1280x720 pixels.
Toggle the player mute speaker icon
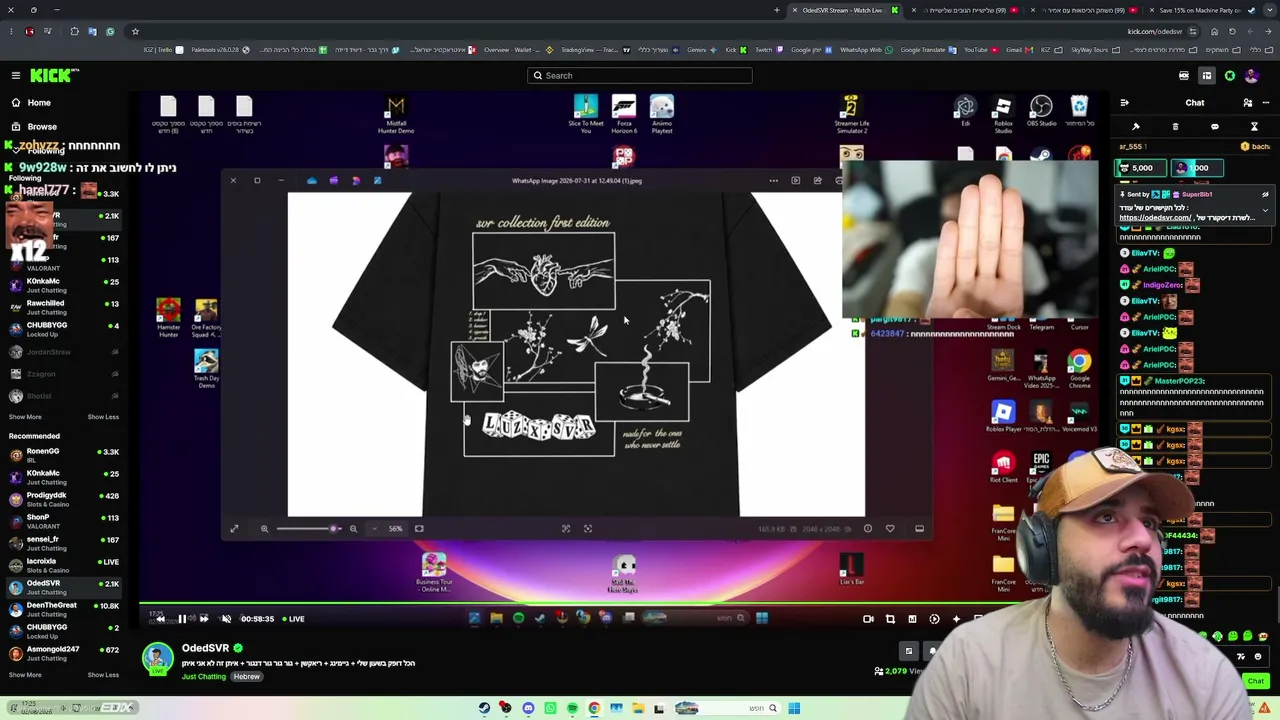pyautogui.click(x=226, y=618)
